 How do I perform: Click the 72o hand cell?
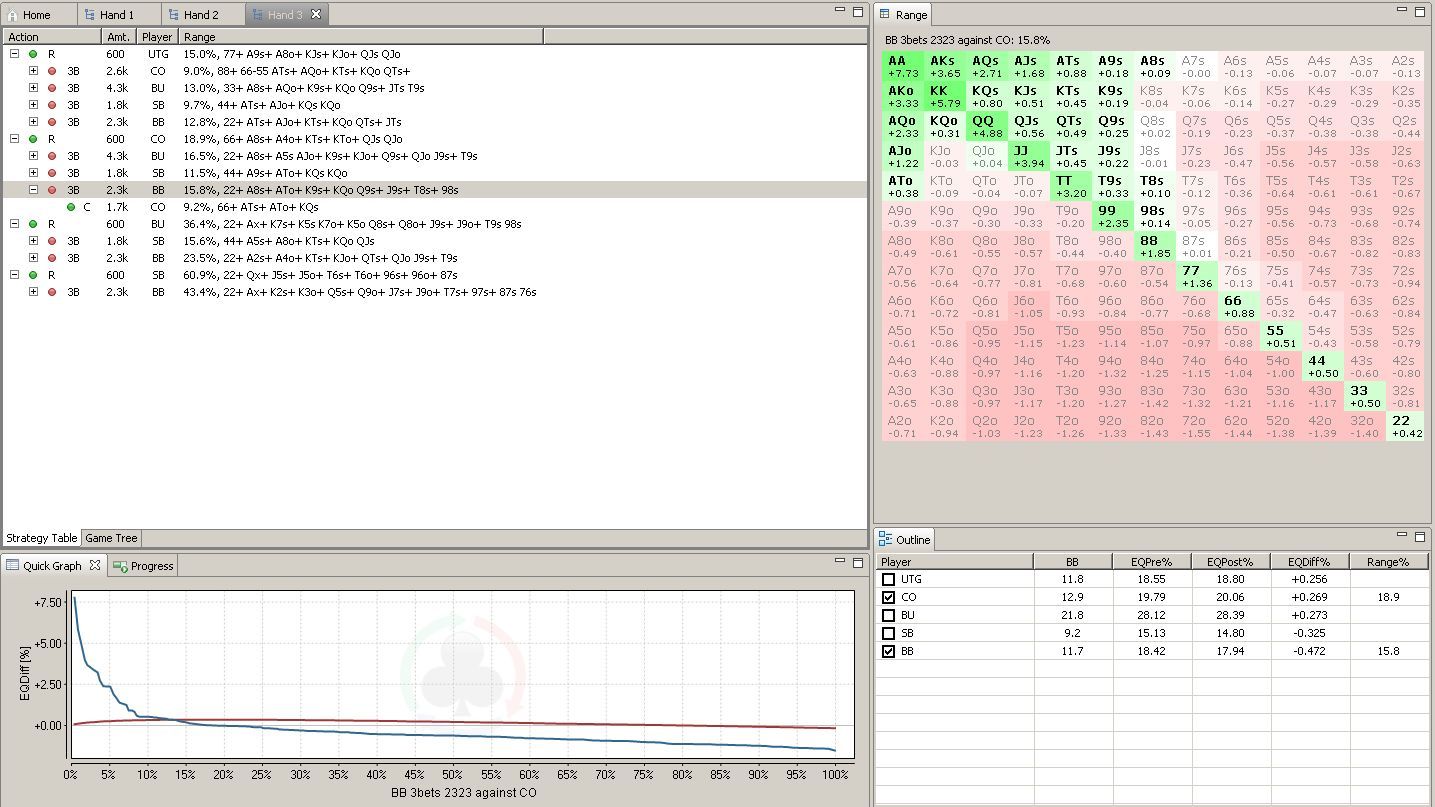[1197, 426]
